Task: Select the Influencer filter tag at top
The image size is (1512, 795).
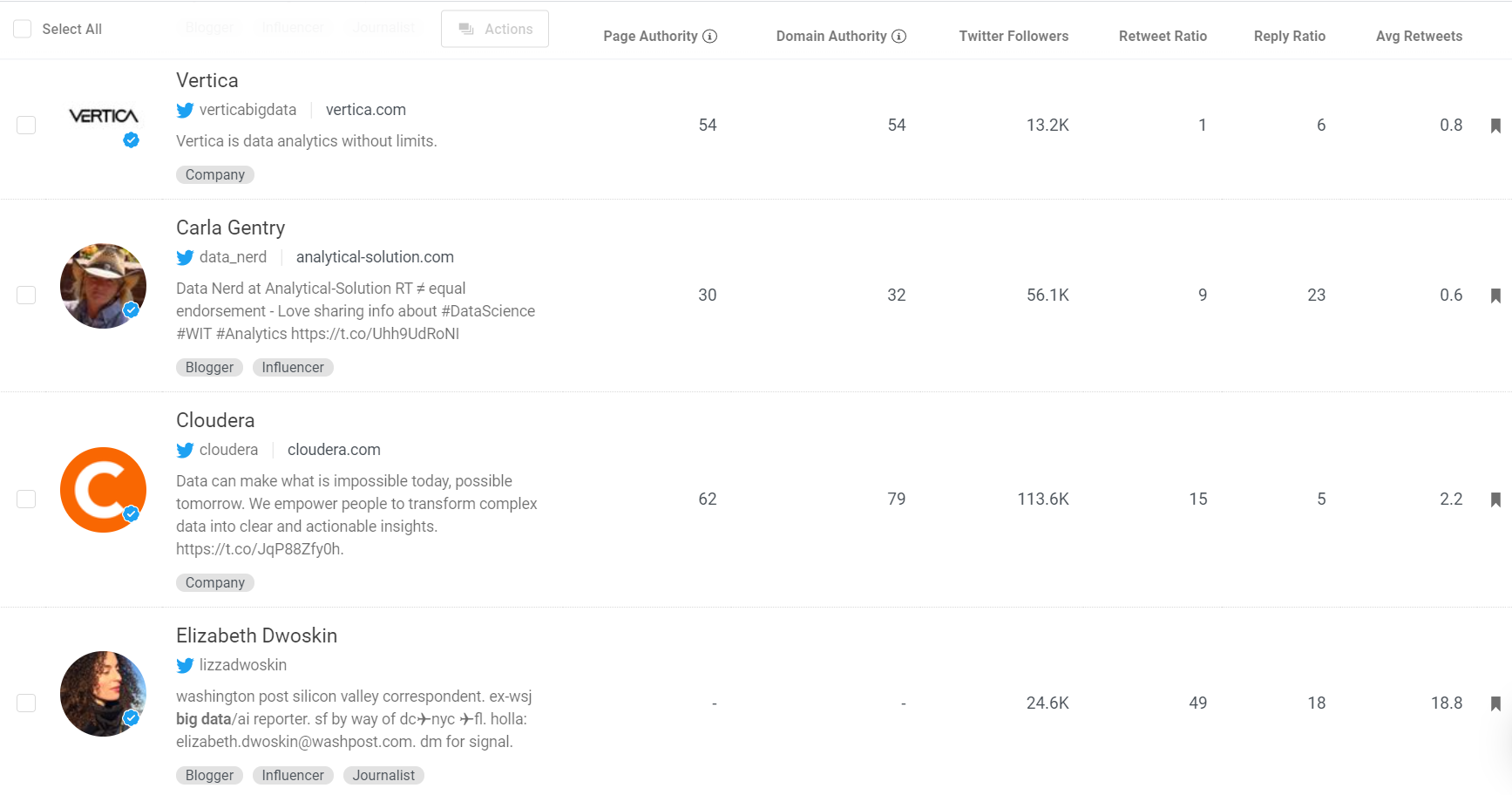Action: (x=292, y=26)
